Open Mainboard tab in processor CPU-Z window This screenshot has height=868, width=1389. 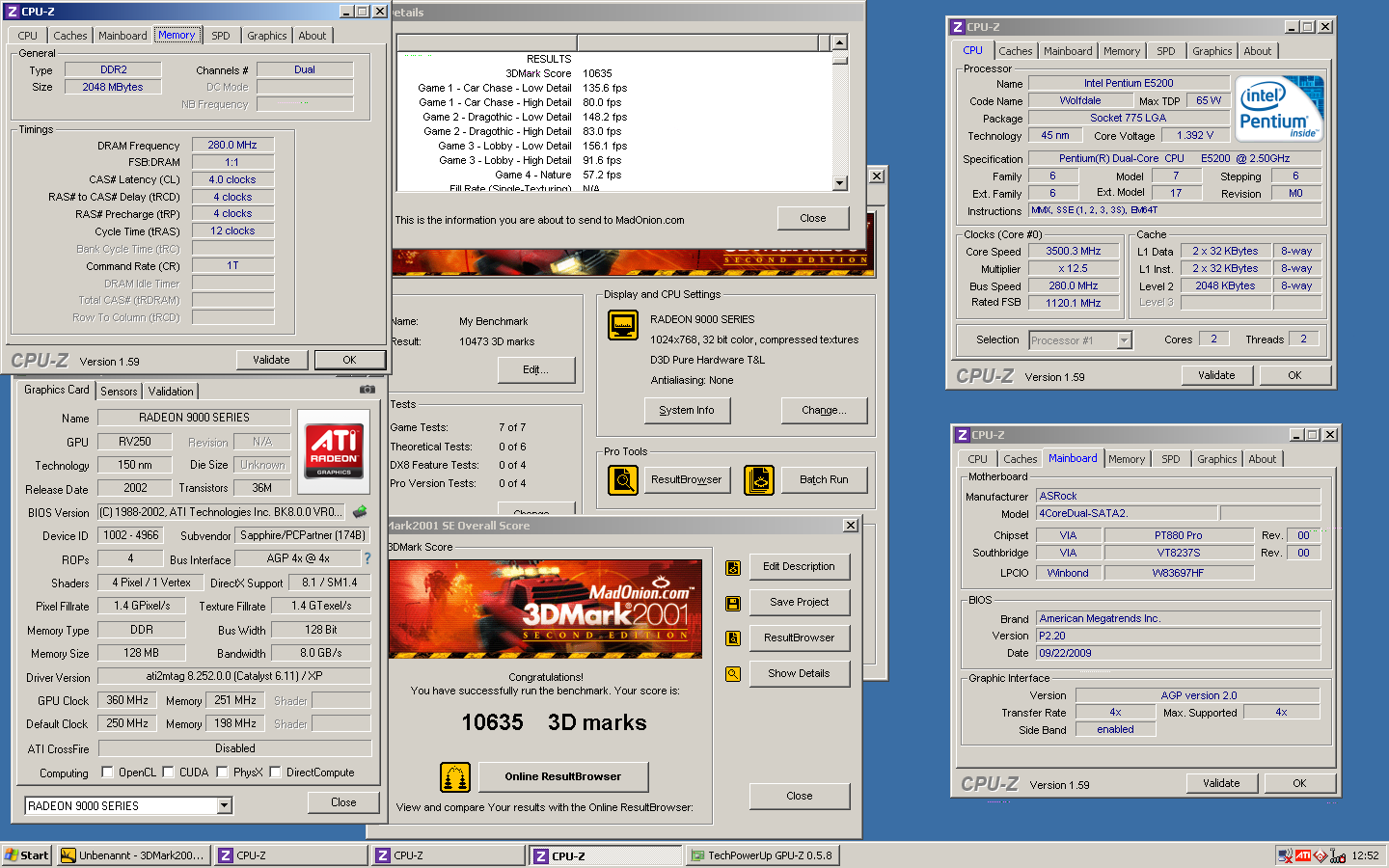coord(1068,51)
